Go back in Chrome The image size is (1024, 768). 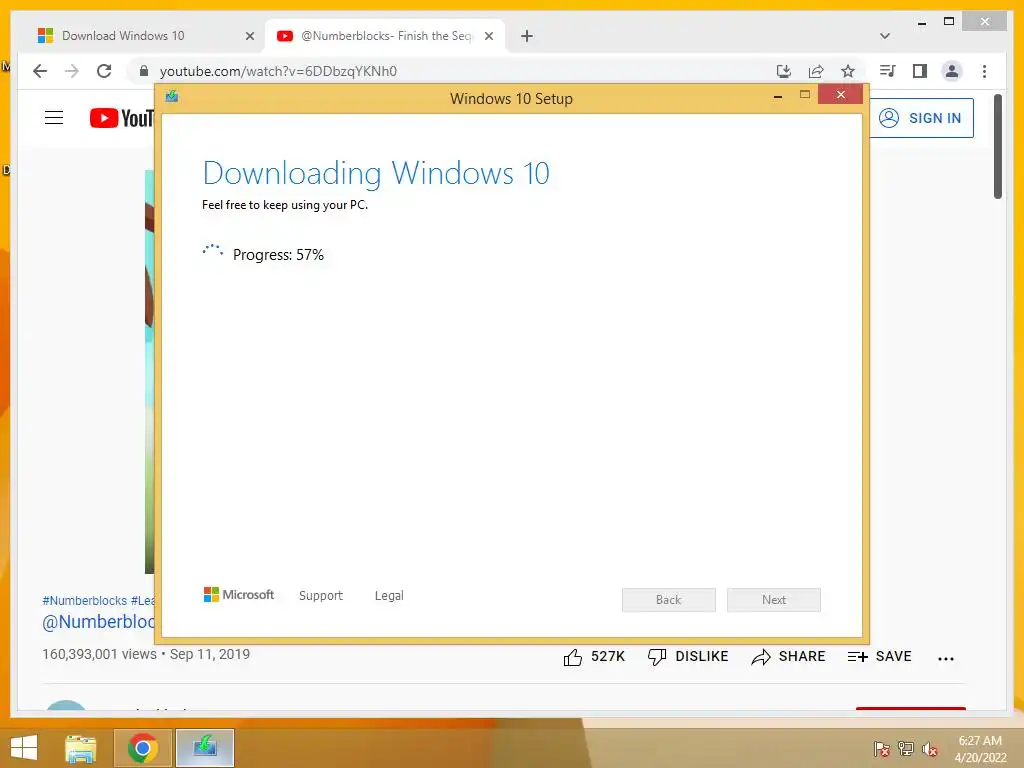click(x=40, y=71)
